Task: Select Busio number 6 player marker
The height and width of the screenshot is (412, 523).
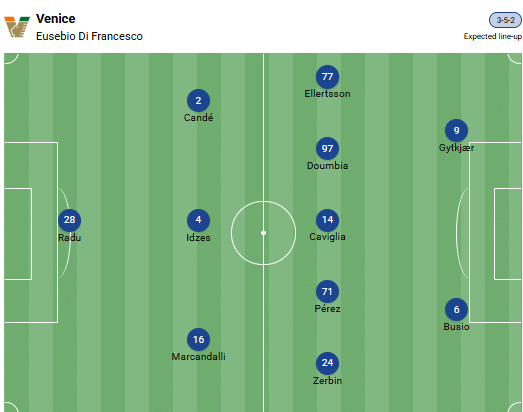Action: (456, 309)
